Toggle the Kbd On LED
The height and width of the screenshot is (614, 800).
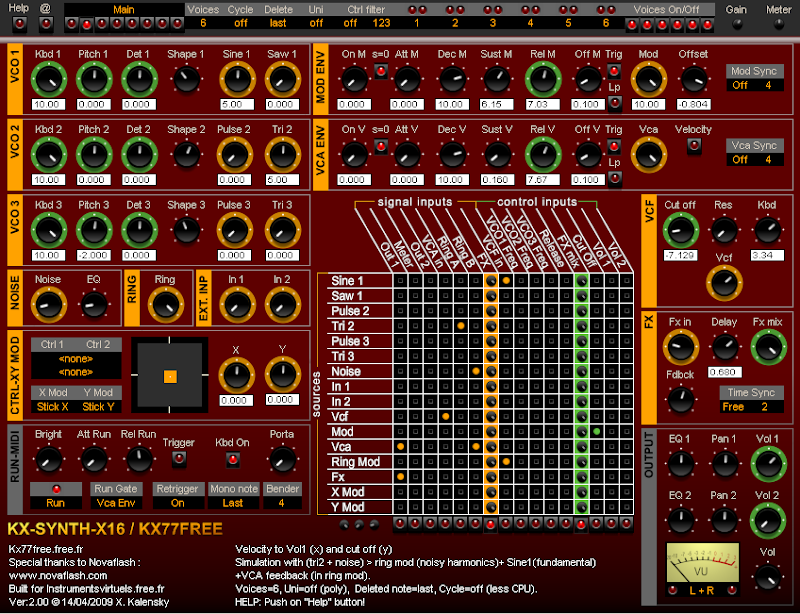click(233, 460)
